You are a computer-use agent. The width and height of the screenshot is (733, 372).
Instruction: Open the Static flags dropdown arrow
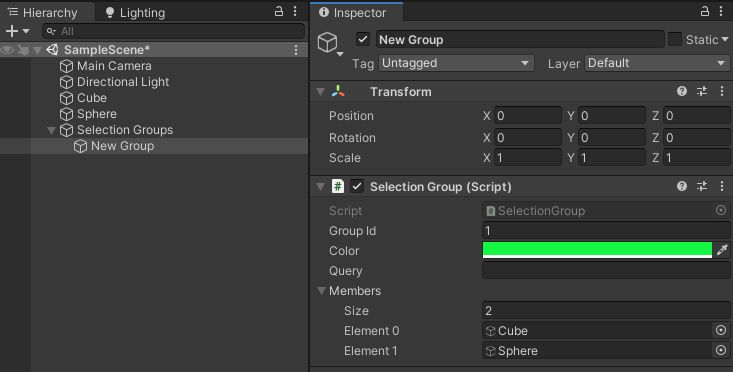(x=725, y=39)
